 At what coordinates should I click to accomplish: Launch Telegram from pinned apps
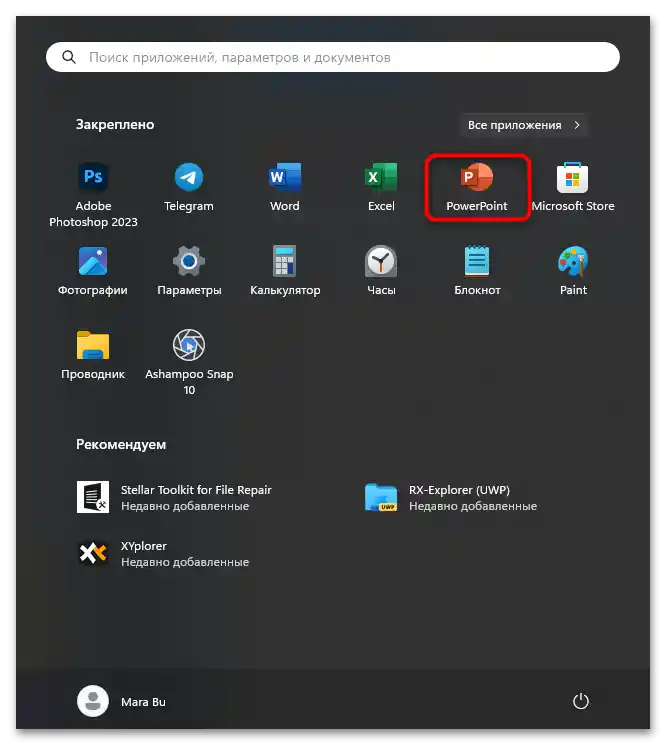pyautogui.click(x=189, y=186)
